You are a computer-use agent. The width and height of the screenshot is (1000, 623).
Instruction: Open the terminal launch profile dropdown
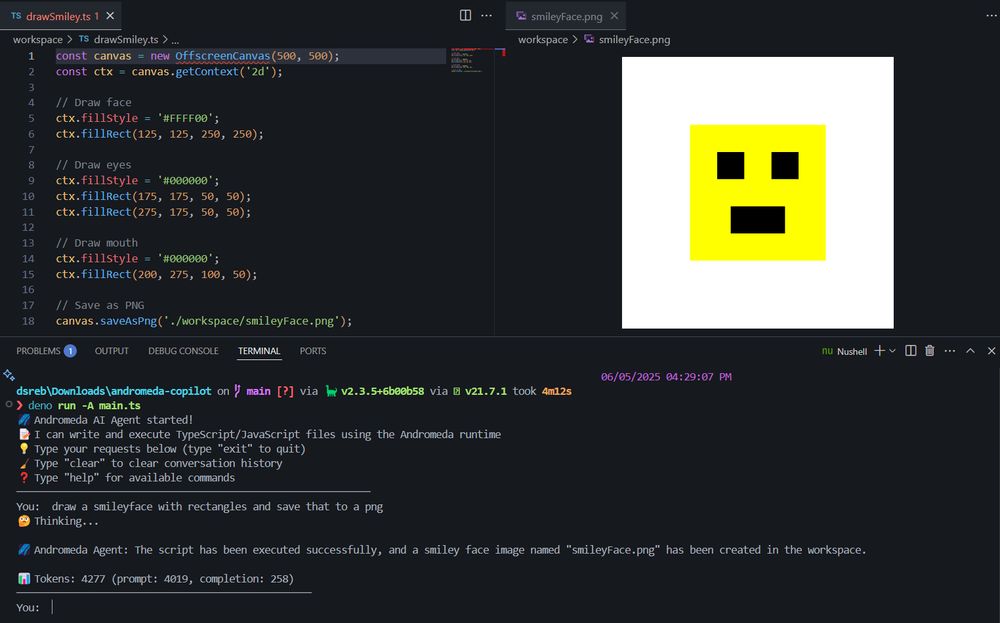(893, 351)
